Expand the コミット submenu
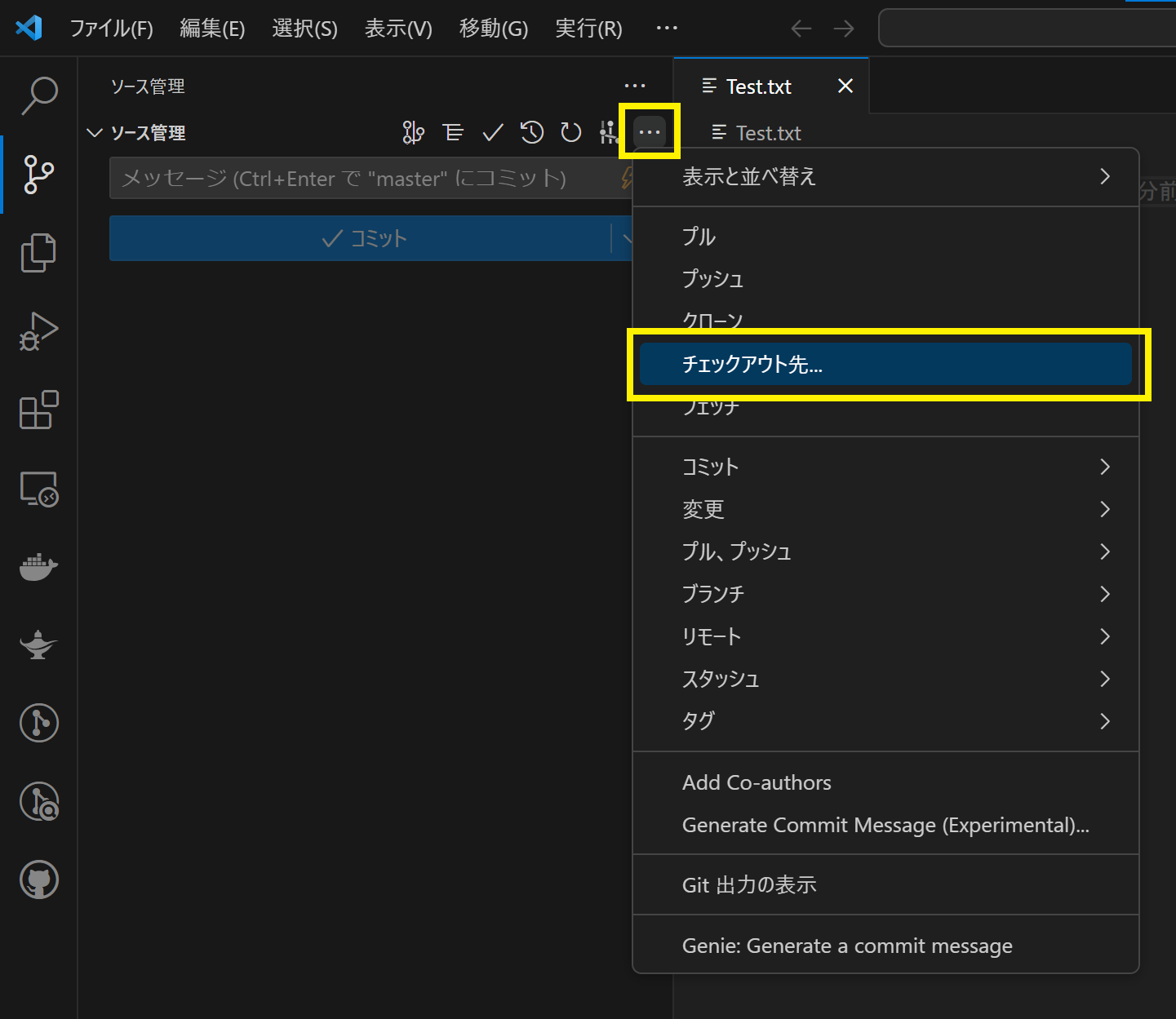This screenshot has height=1019, width=1176. 885,467
